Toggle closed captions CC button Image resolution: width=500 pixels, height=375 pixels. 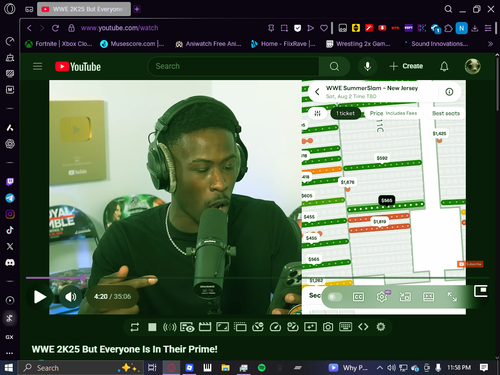click(358, 297)
